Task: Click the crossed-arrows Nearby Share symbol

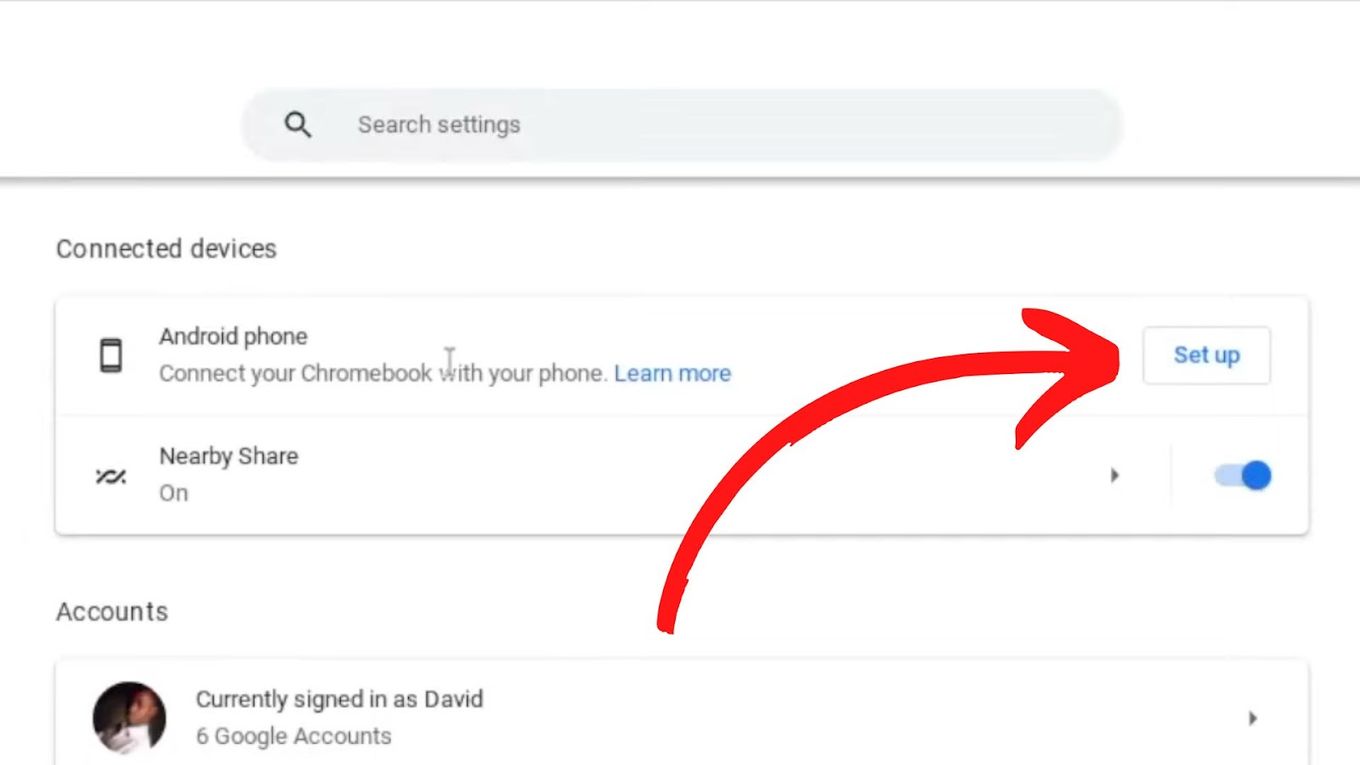Action: (x=110, y=474)
